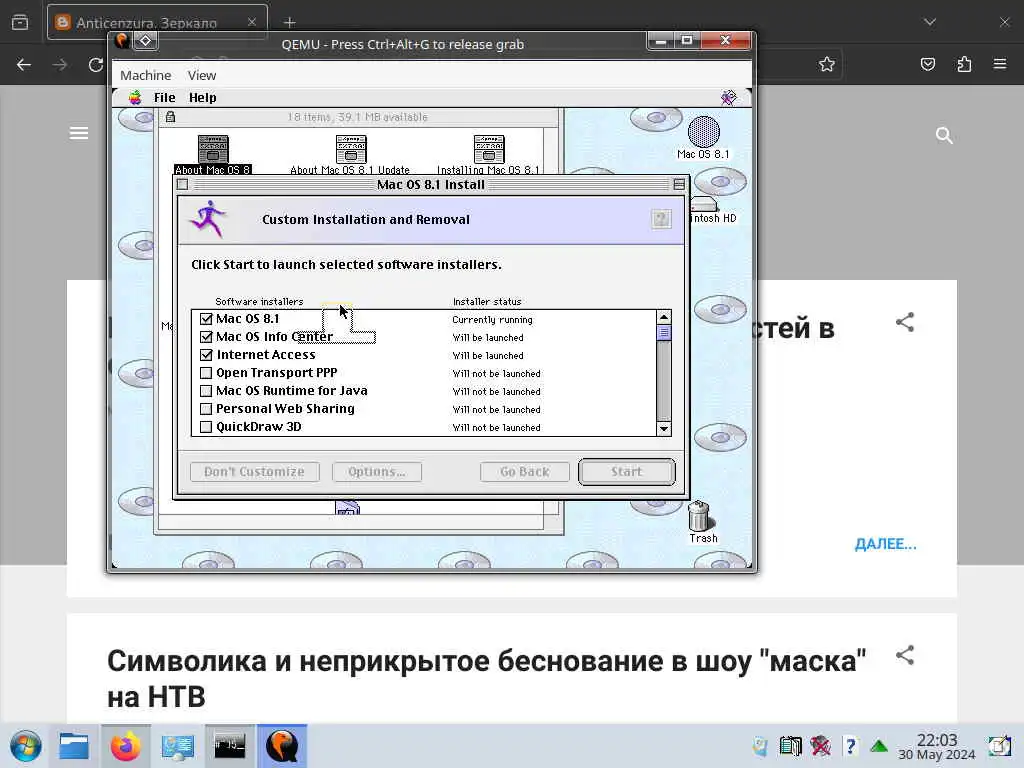This screenshot has height=768, width=1024.
Task: Bookmark this page with the star icon
Action: coord(827,64)
